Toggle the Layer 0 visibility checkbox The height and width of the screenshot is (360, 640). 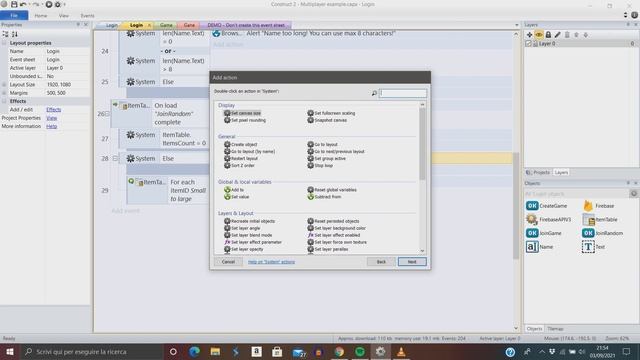tap(528, 43)
